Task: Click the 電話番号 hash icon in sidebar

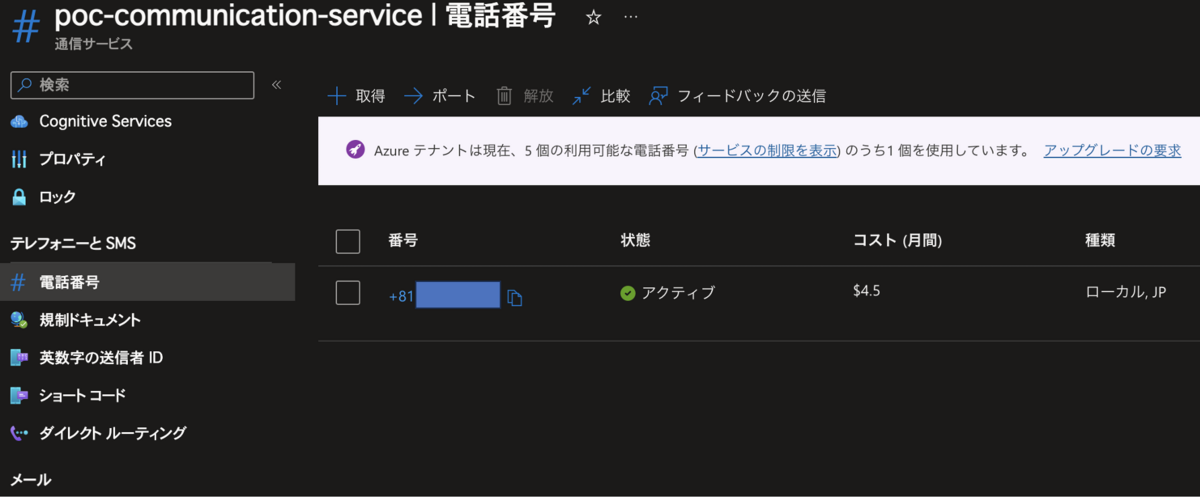Action: point(18,283)
